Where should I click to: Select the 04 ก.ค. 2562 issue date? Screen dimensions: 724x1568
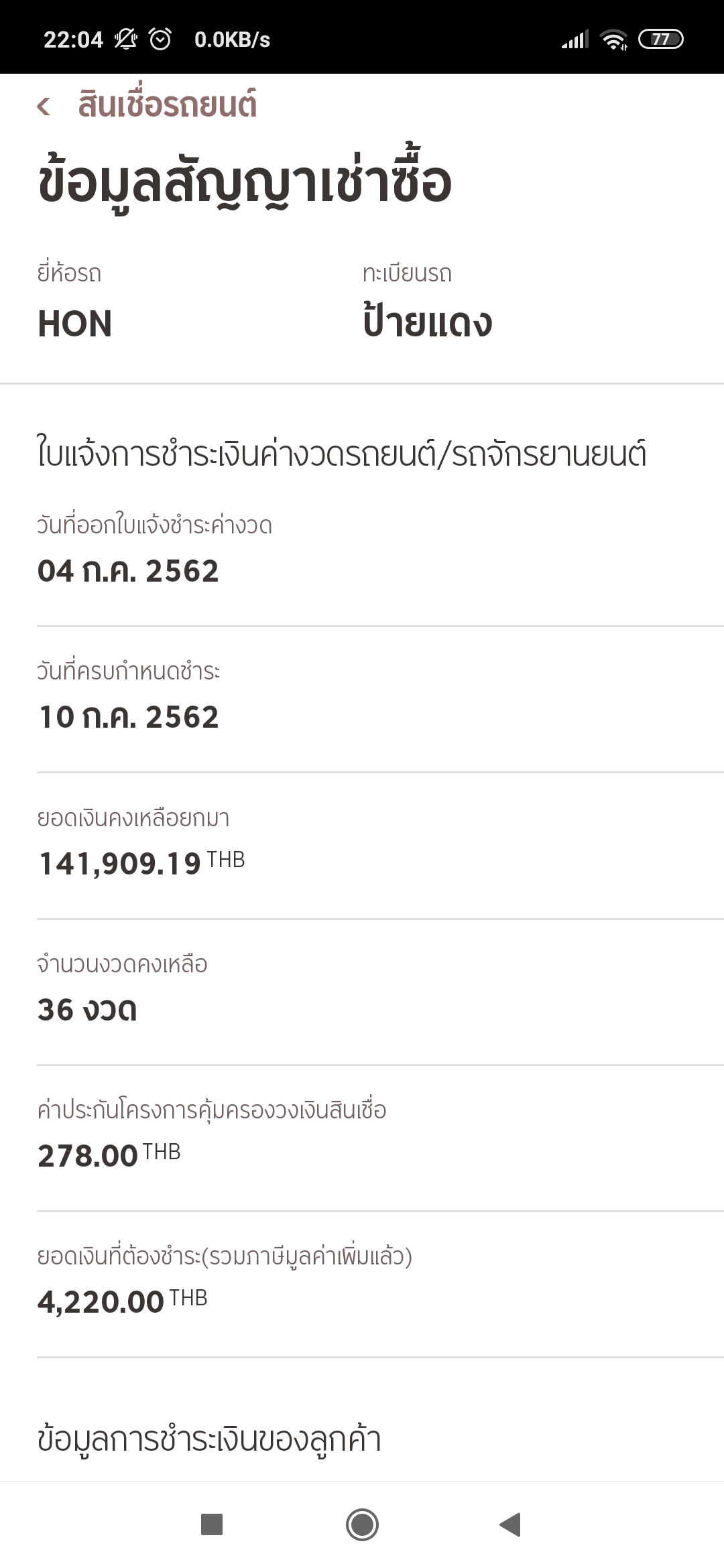point(128,571)
